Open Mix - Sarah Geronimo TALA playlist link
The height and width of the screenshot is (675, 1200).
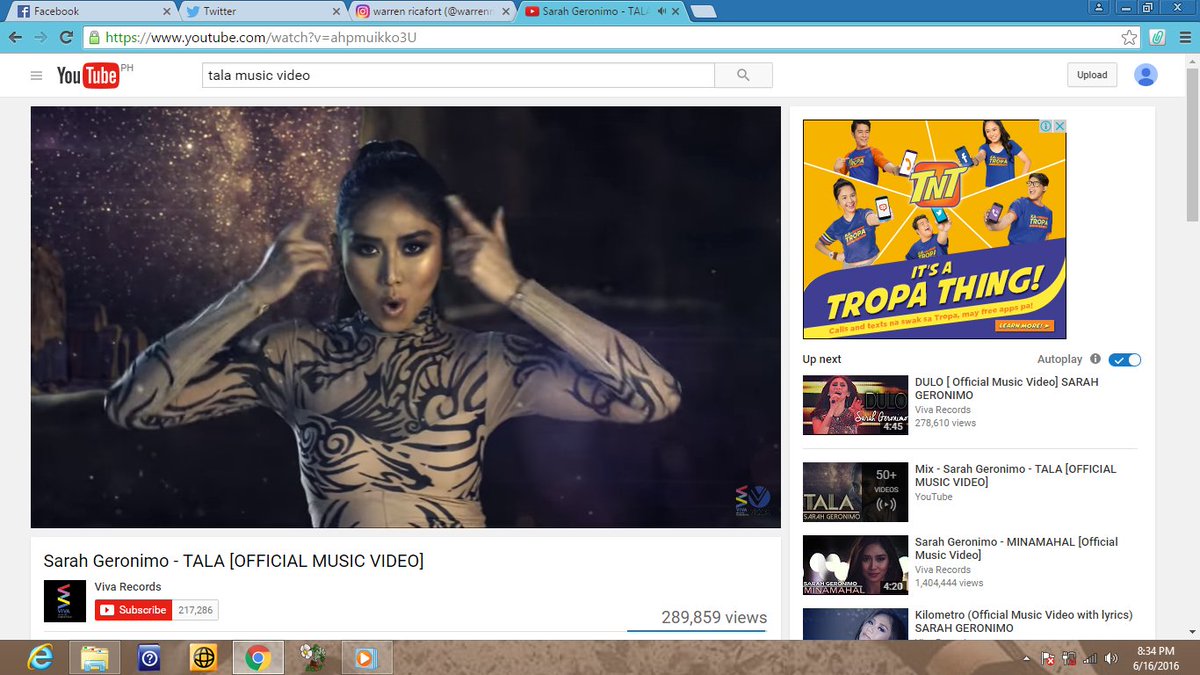click(1015, 476)
